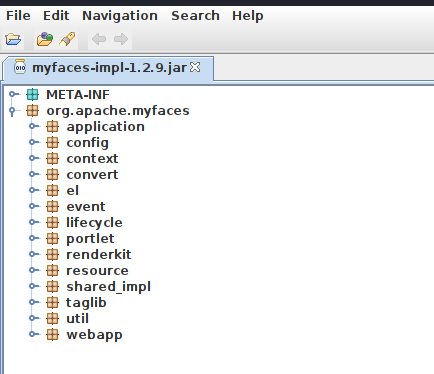Viewport: 434px width, 374px height.
Task: Click the event package icon
Action: 52,207
